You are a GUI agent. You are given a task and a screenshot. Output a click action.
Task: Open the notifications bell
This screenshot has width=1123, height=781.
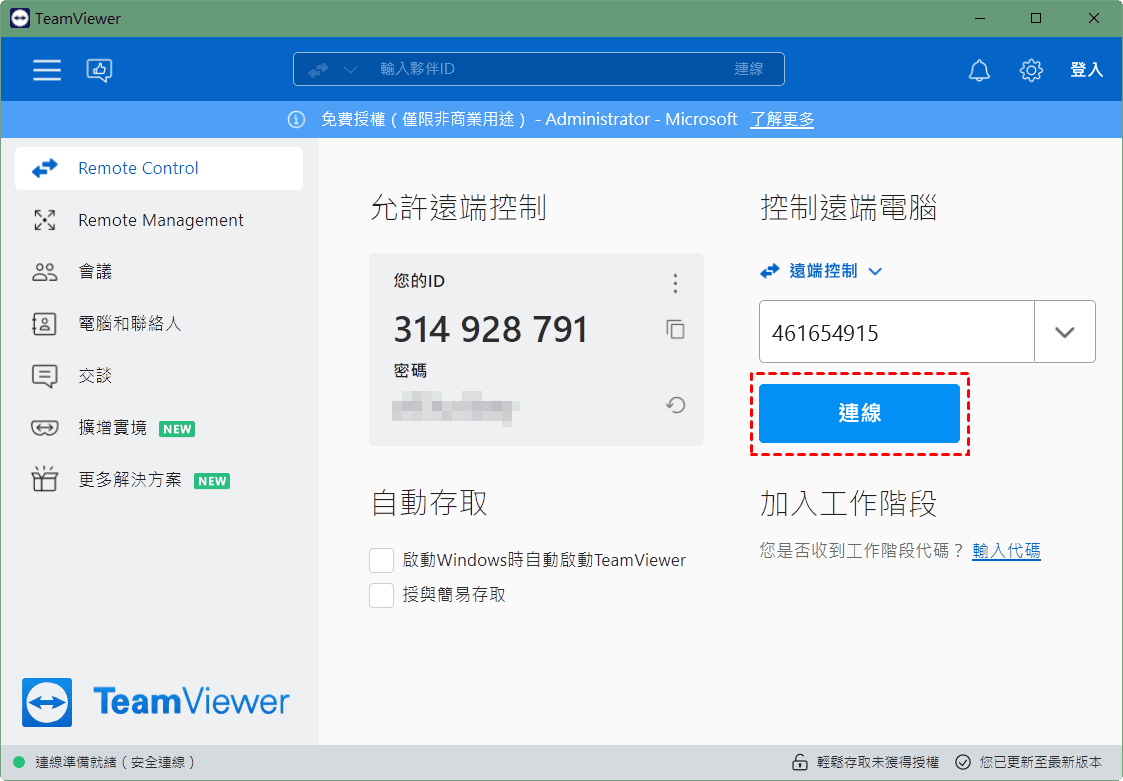coord(979,70)
